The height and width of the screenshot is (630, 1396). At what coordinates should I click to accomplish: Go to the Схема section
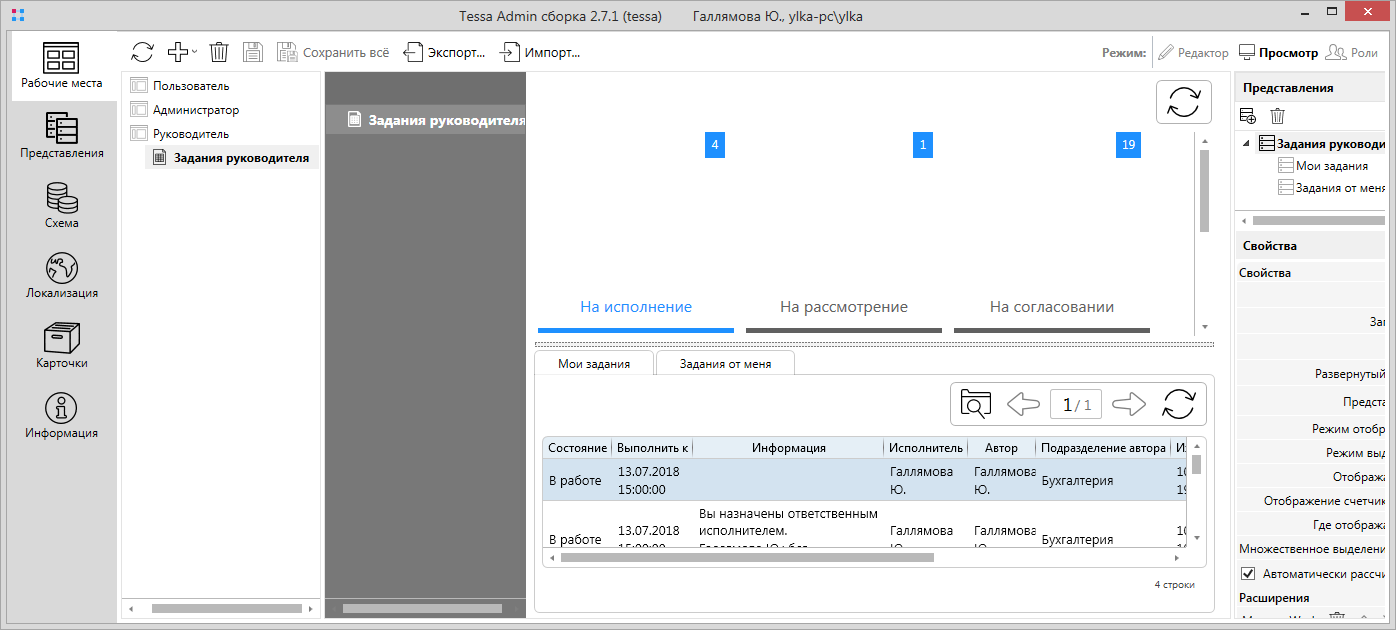61,205
